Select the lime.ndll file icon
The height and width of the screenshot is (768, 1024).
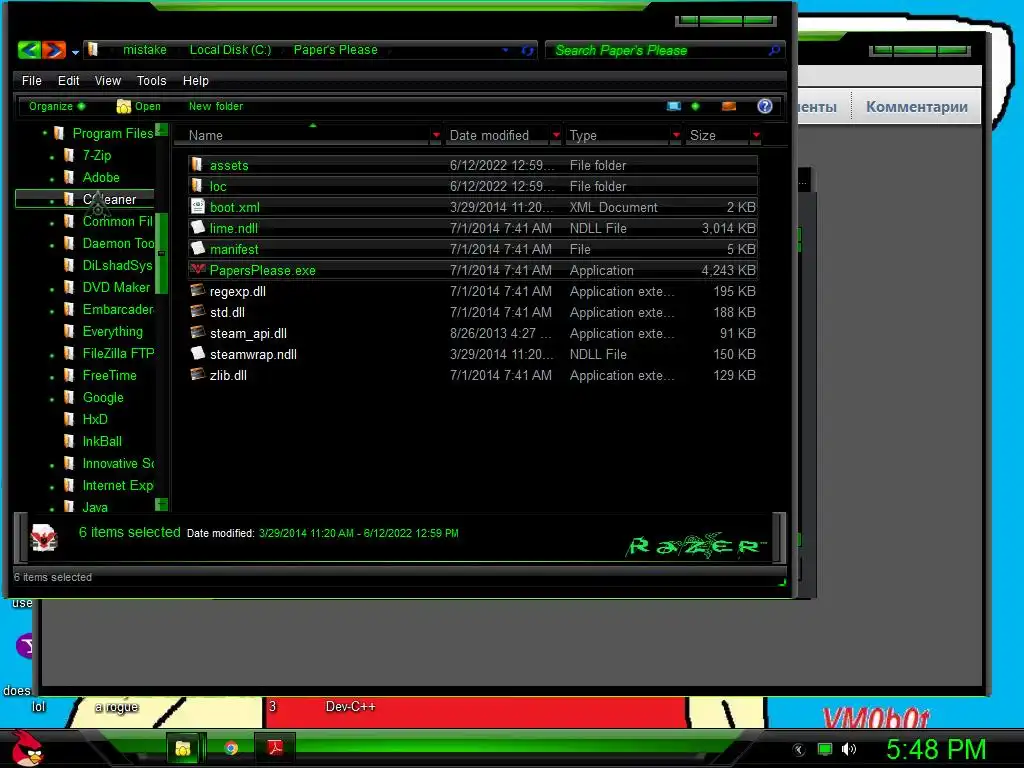coord(197,227)
